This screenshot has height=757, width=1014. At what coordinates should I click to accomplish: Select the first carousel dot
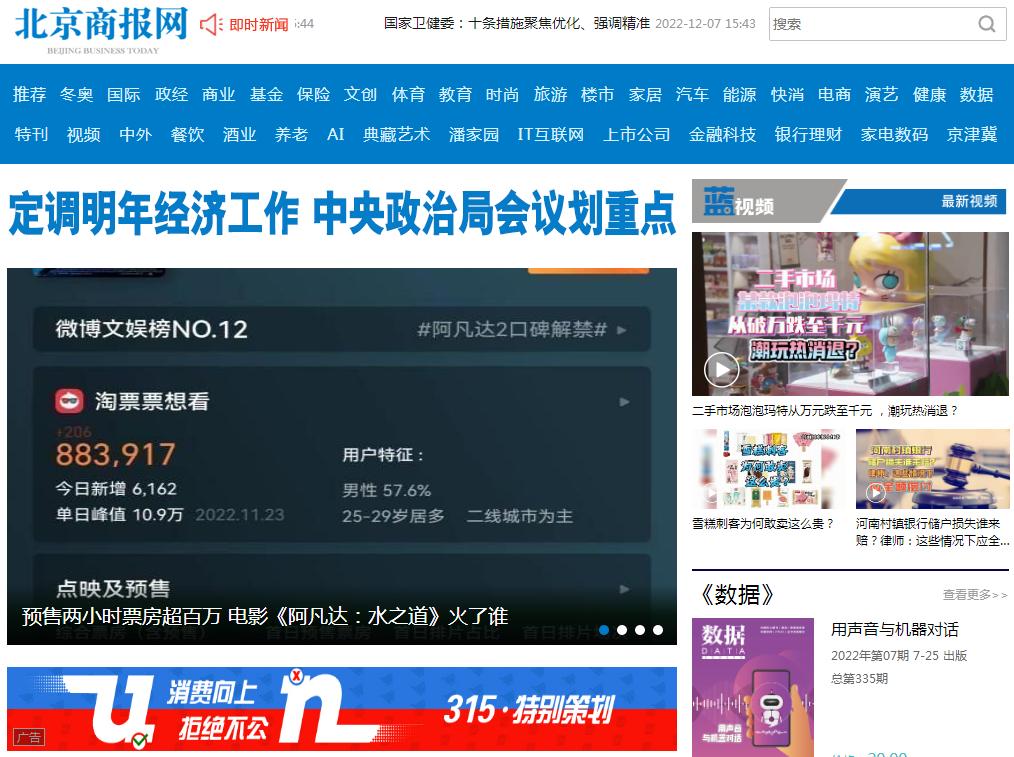coord(604,630)
